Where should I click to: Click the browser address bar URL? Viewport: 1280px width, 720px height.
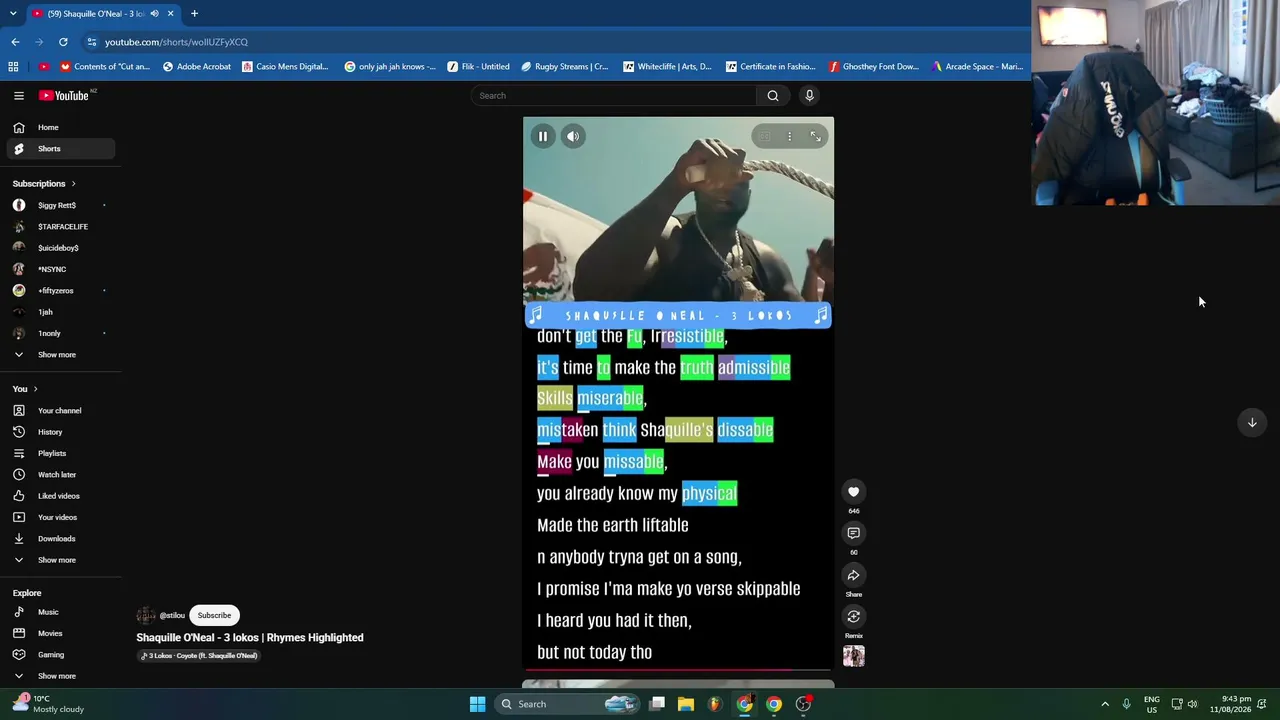tap(176, 42)
